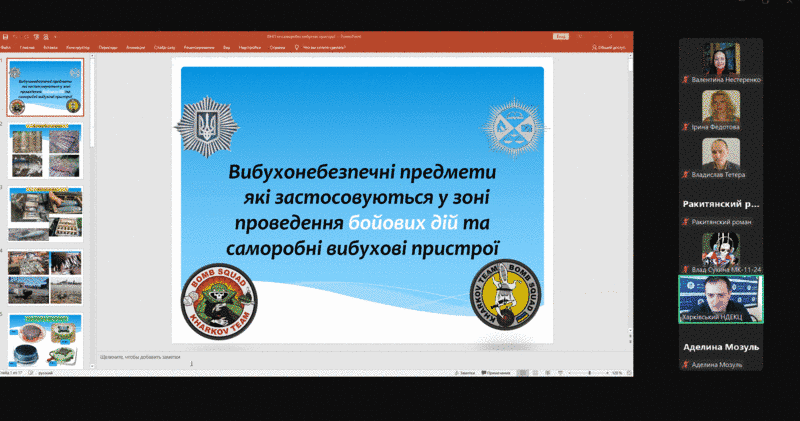Switch to the Слайд-шоу ribbon tab
This screenshot has width=800, height=421.
(x=165, y=47)
